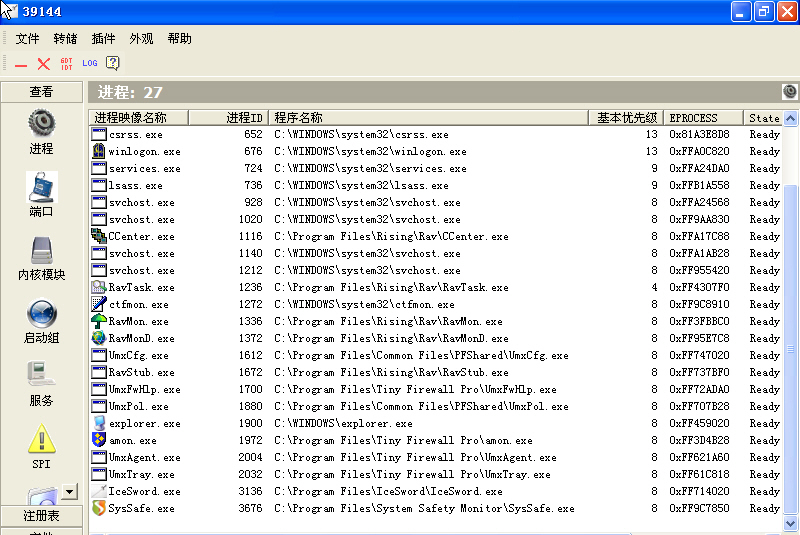Viewport: 800px width, 535px height.
Task: Click the vertical scrollbar up arrow
Action: 790,119
